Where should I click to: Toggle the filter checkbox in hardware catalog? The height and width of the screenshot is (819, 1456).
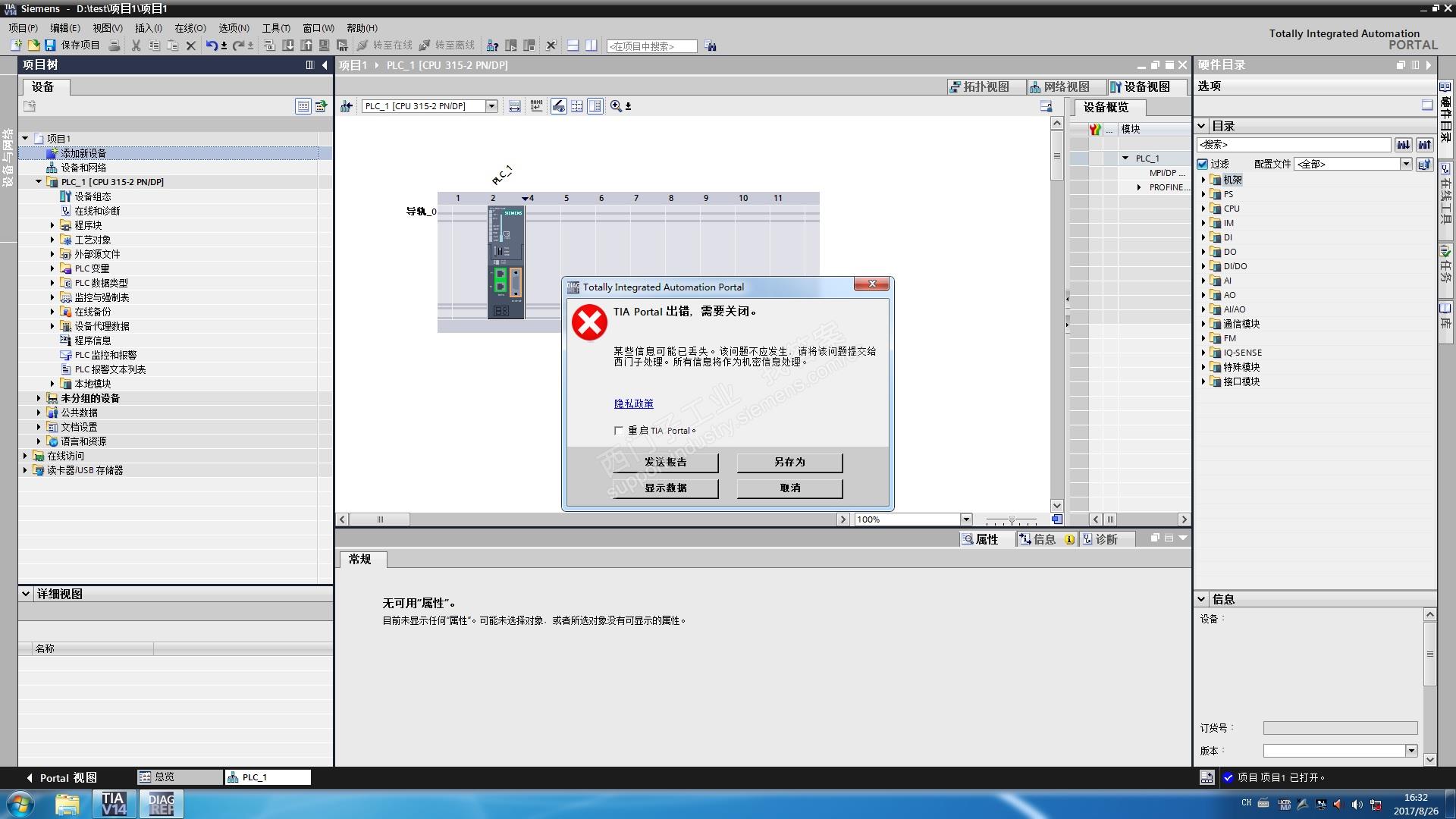point(1203,164)
